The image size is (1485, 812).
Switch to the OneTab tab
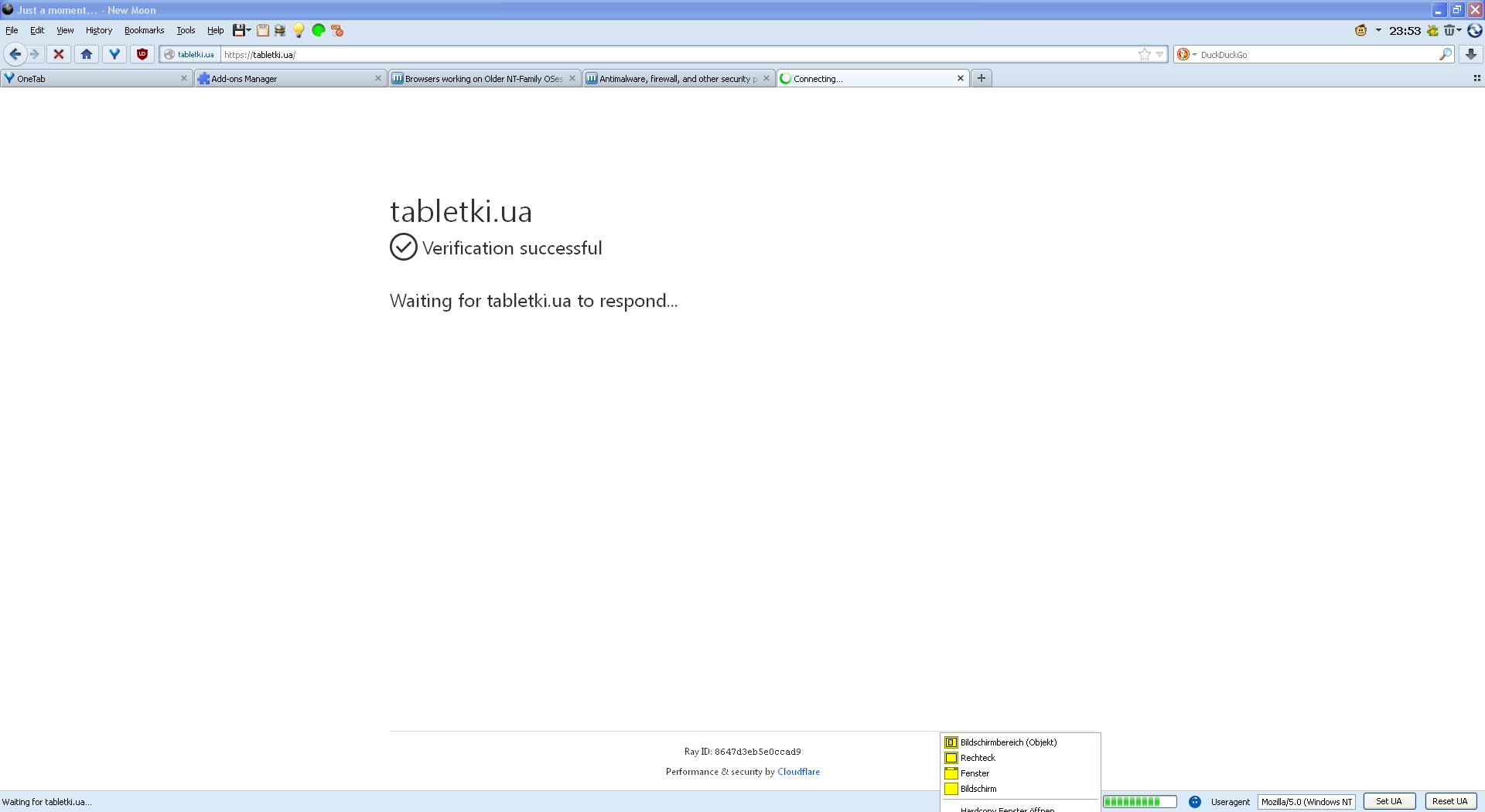[96, 78]
